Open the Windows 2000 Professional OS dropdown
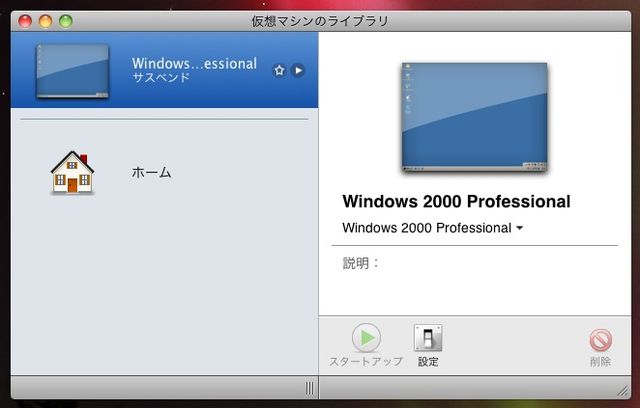The height and width of the screenshot is (408, 640). tap(432, 228)
